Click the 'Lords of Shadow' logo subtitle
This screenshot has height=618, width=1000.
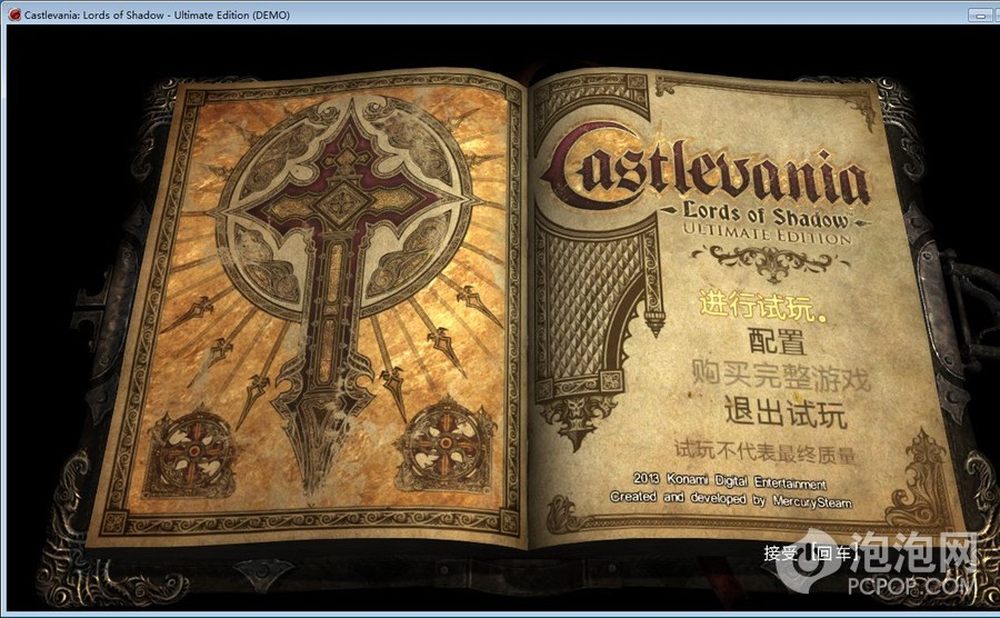(765, 214)
